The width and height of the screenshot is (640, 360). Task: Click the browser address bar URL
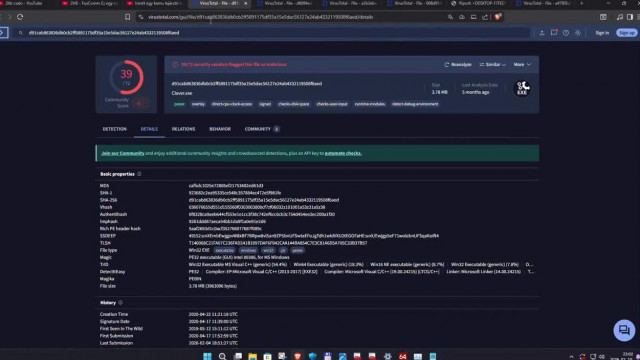260,17
